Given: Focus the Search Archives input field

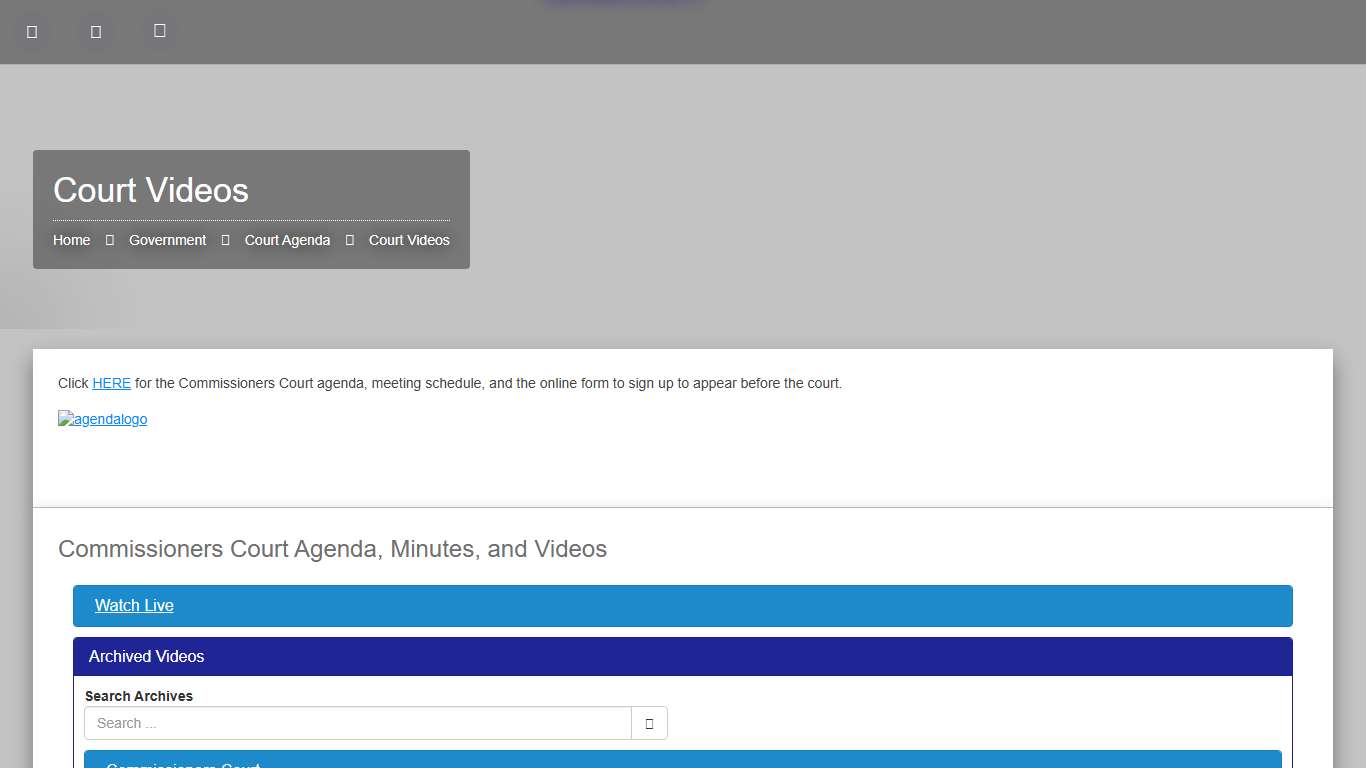Looking at the screenshot, I should [357, 723].
